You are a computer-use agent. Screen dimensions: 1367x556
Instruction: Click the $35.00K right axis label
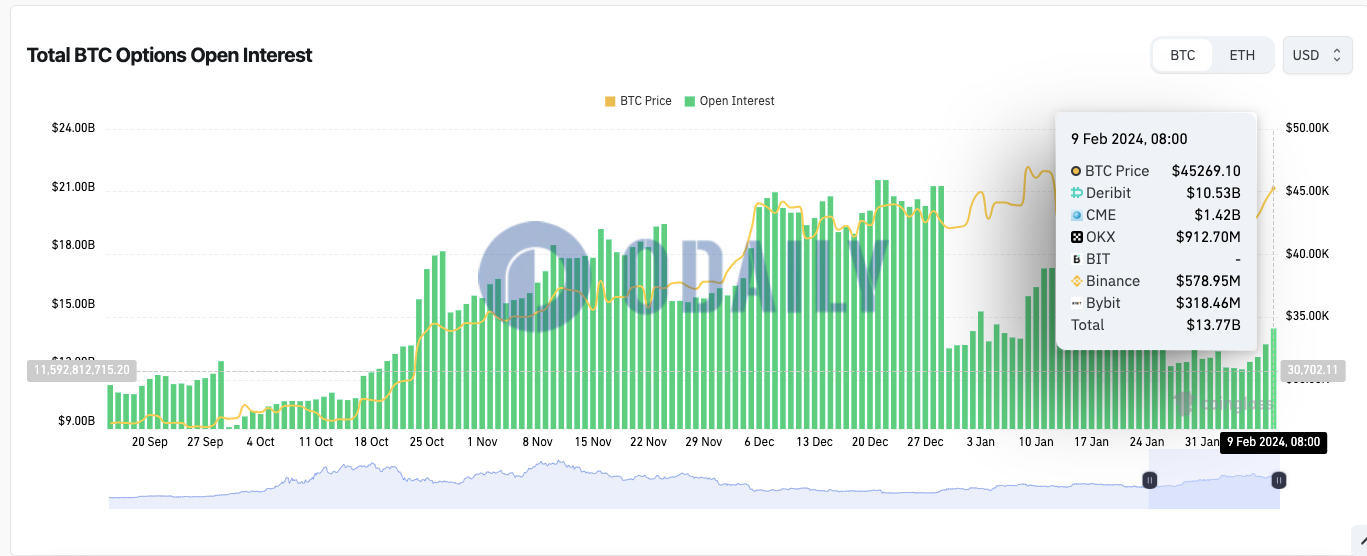pyautogui.click(x=1307, y=316)
